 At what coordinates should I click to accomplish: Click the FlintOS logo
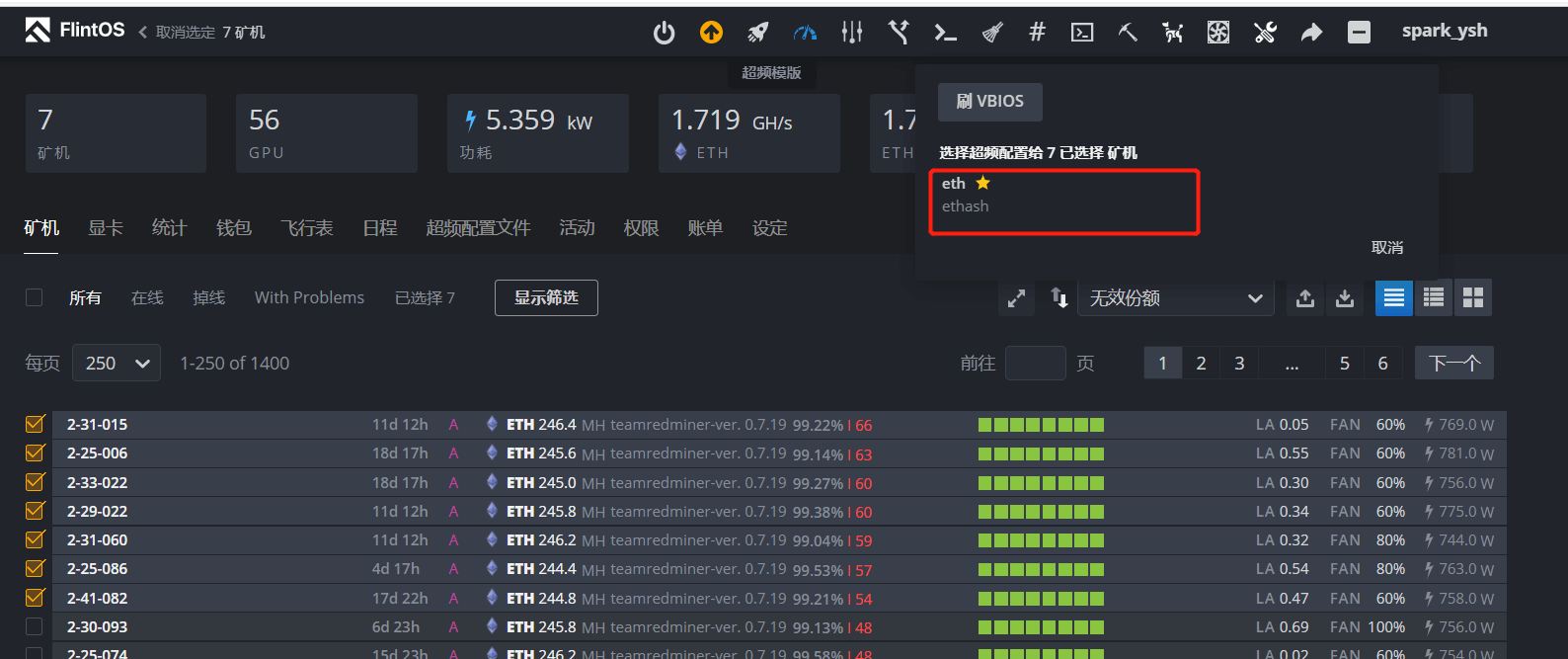(x=75, y=31)
